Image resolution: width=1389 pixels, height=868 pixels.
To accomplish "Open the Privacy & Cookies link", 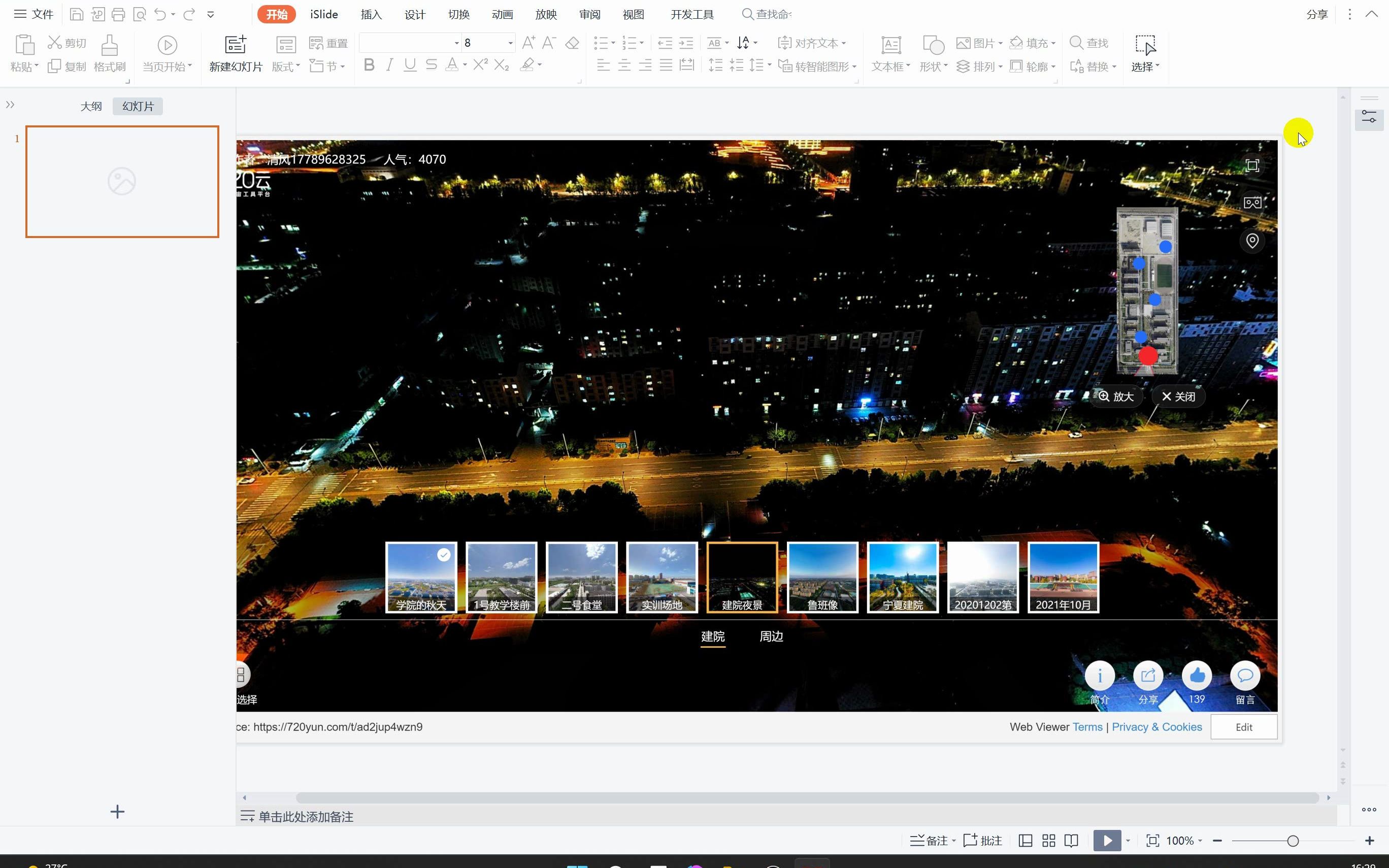I will (1156, 727).
